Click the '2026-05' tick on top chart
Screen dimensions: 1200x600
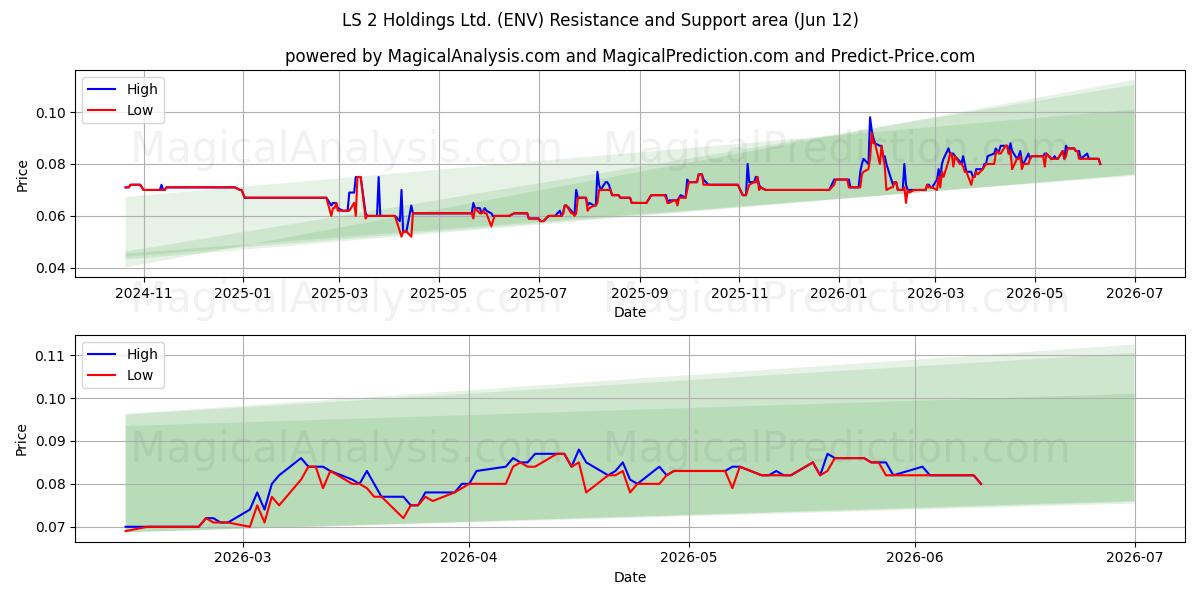click(1034, 293)
